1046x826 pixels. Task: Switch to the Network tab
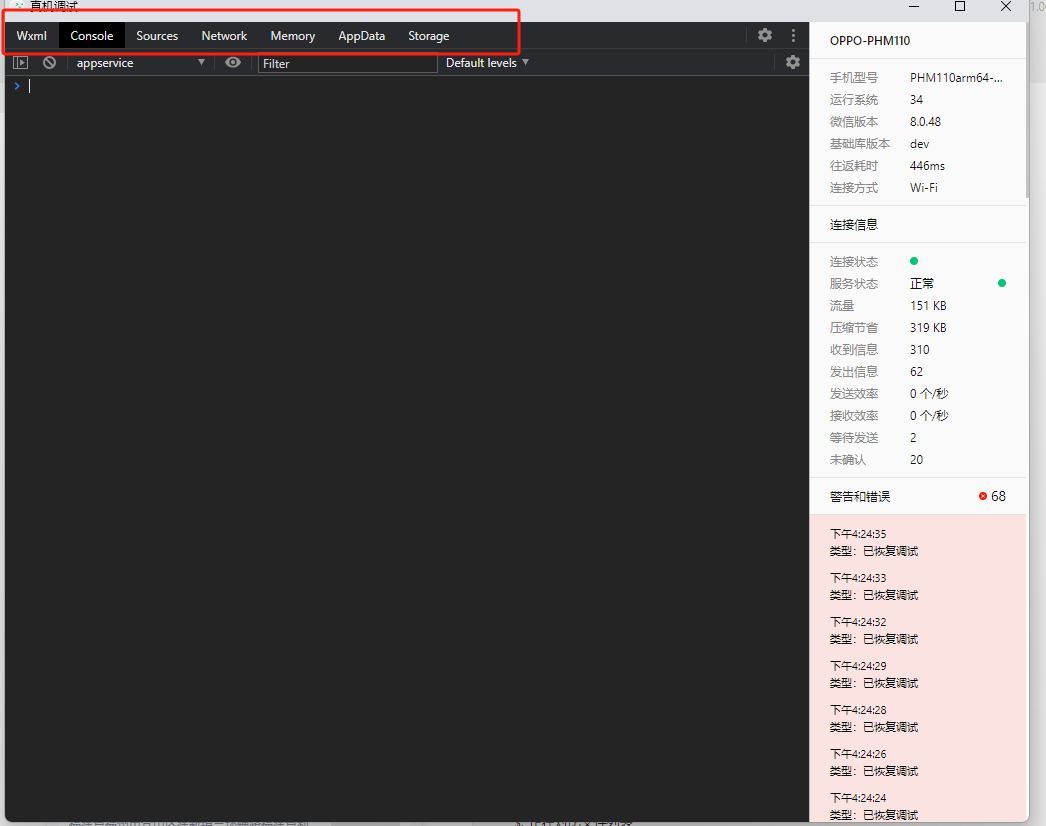pyautogui.click(x=224, y=36)
